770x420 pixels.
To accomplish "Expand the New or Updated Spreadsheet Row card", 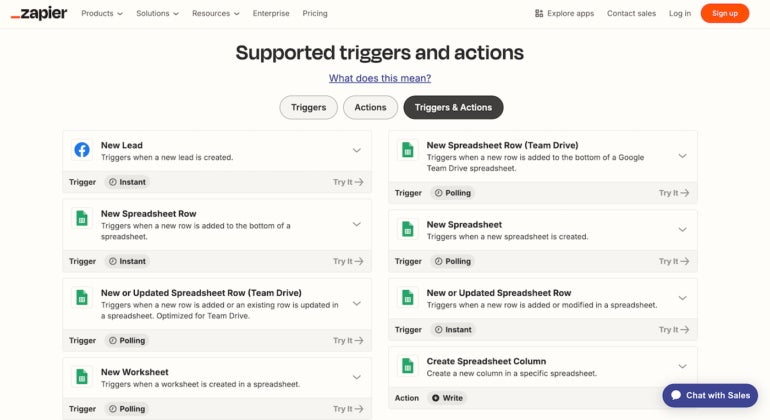I will pyautogui.click(x=683, y=298).
